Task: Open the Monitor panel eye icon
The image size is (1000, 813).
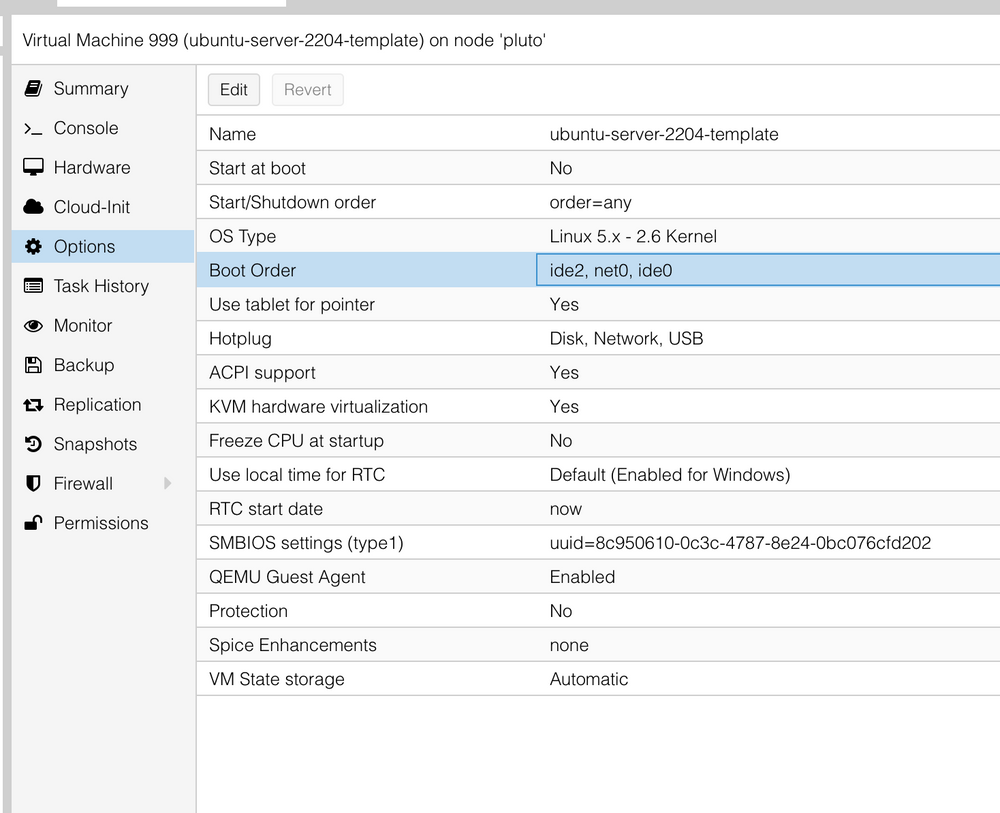Action: 34,325
